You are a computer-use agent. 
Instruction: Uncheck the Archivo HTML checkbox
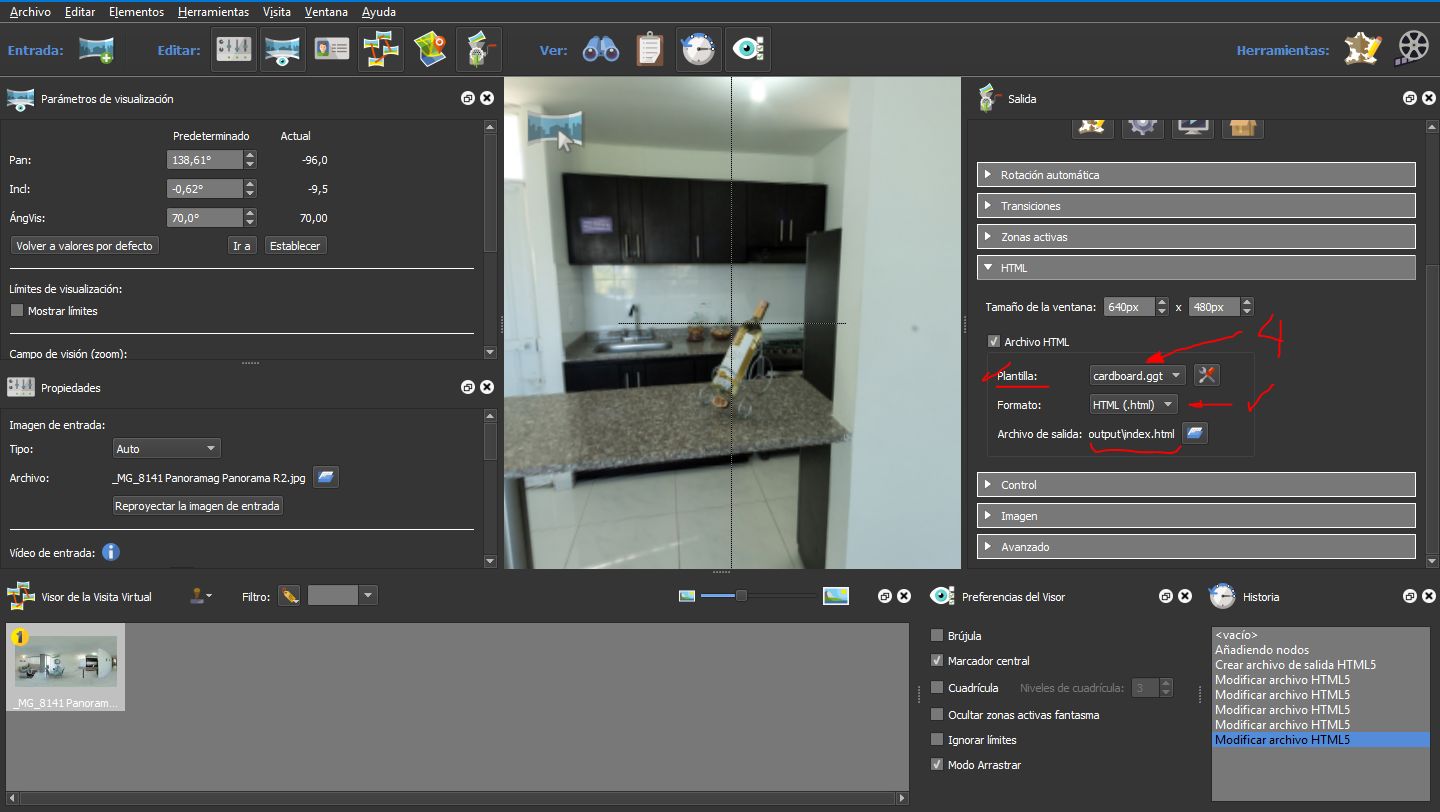[993, 341]
